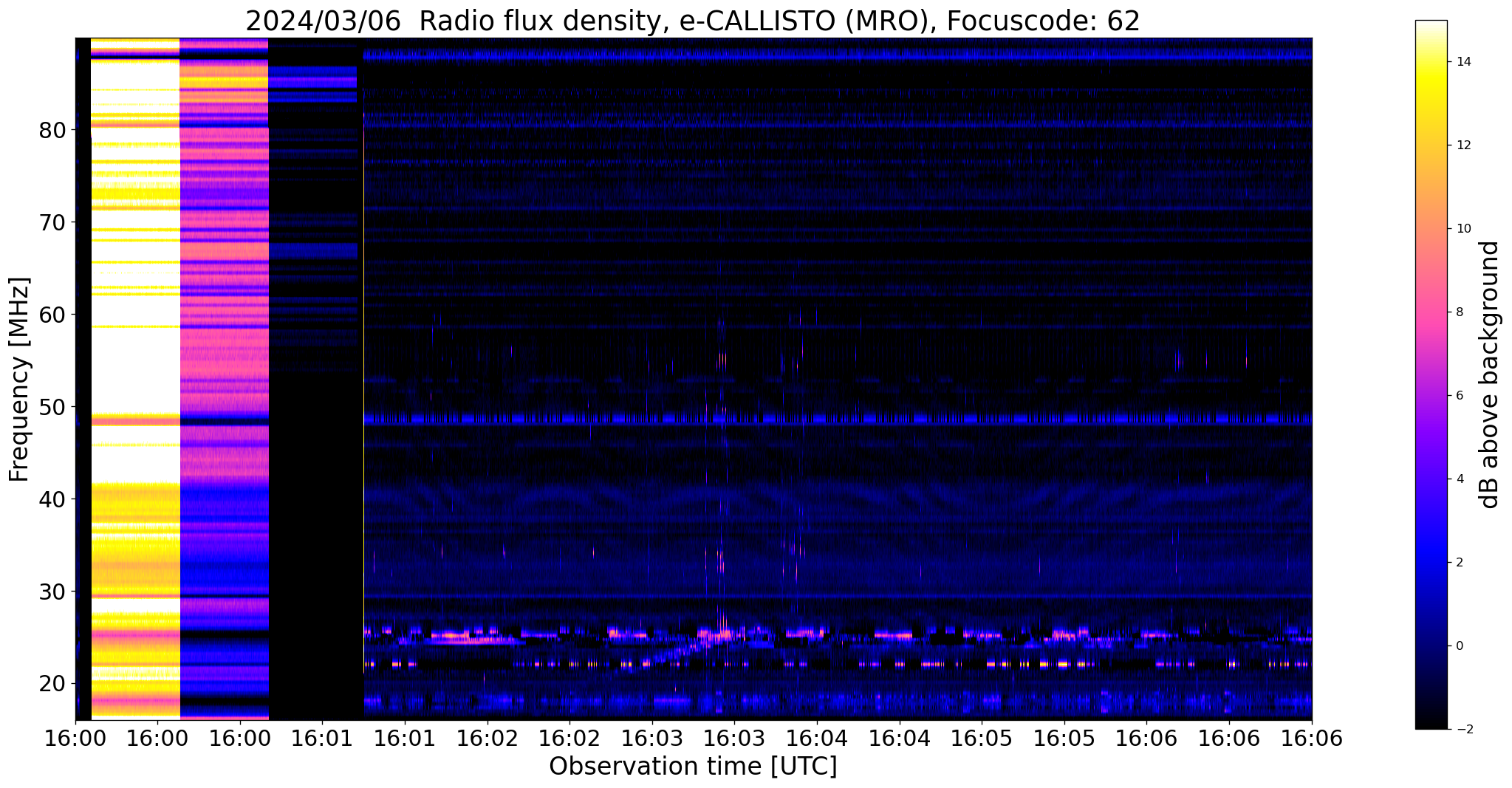Click the colorbar tick label 10
Screen dimensions: 1512x788
[1462, 229]
